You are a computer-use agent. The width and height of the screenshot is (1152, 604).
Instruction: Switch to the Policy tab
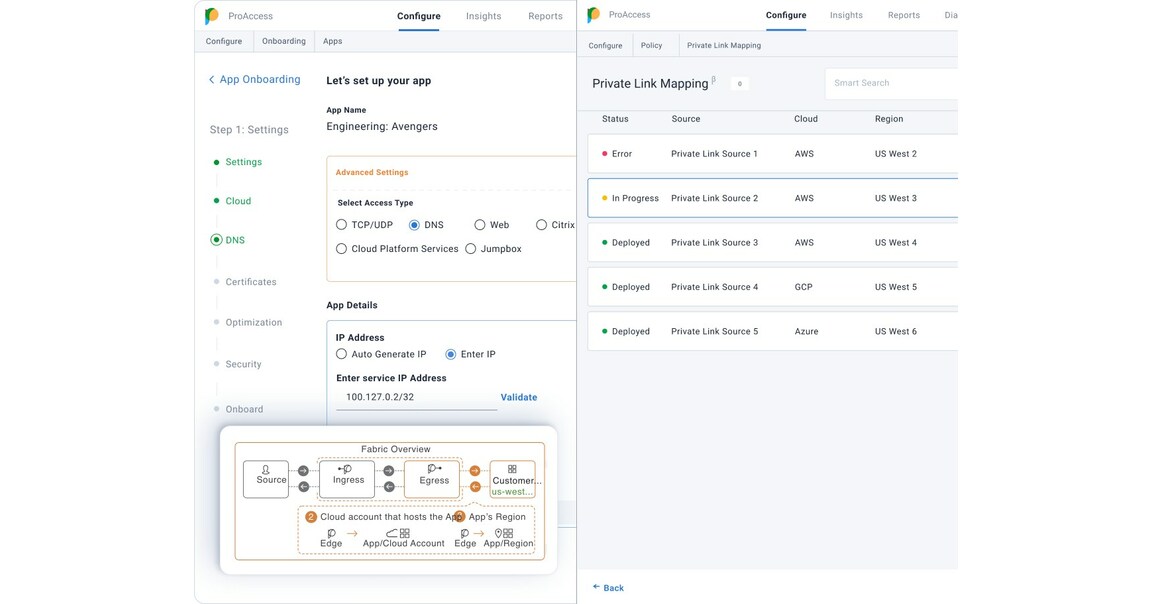(x=653, y=45)
